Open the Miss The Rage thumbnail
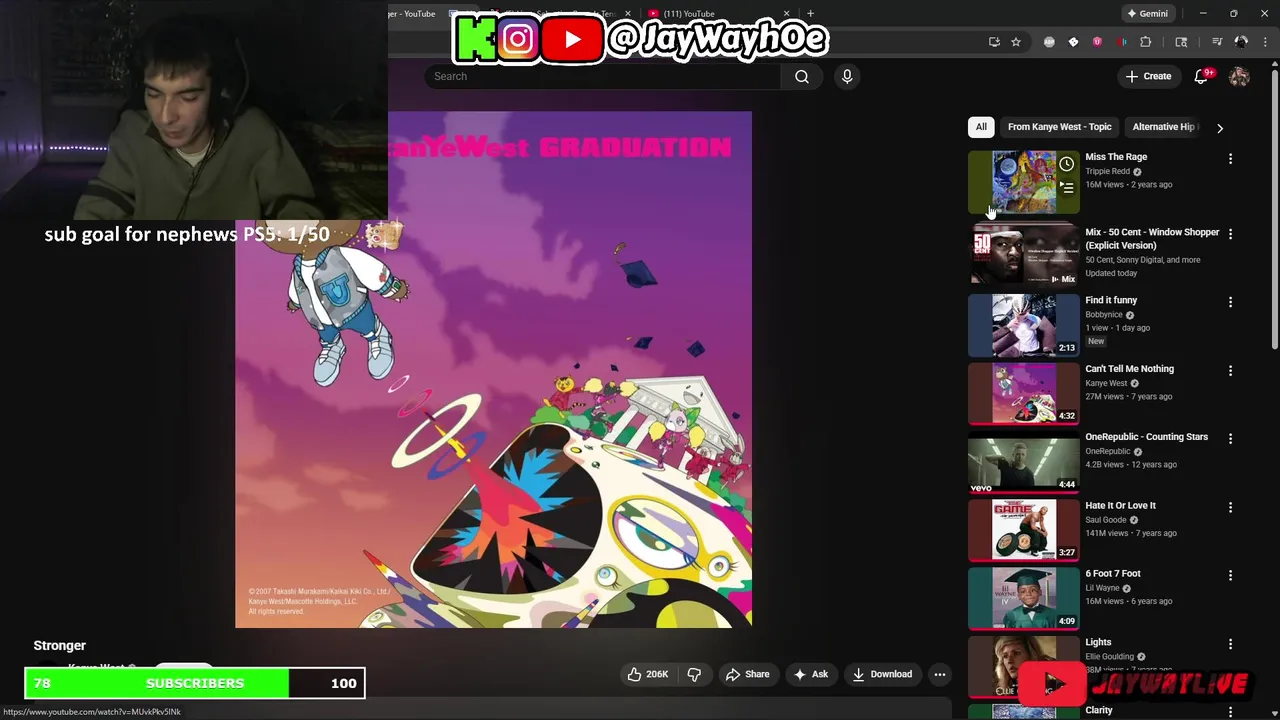Viewport: 1280px width, 720px height. coord(1024,182)
